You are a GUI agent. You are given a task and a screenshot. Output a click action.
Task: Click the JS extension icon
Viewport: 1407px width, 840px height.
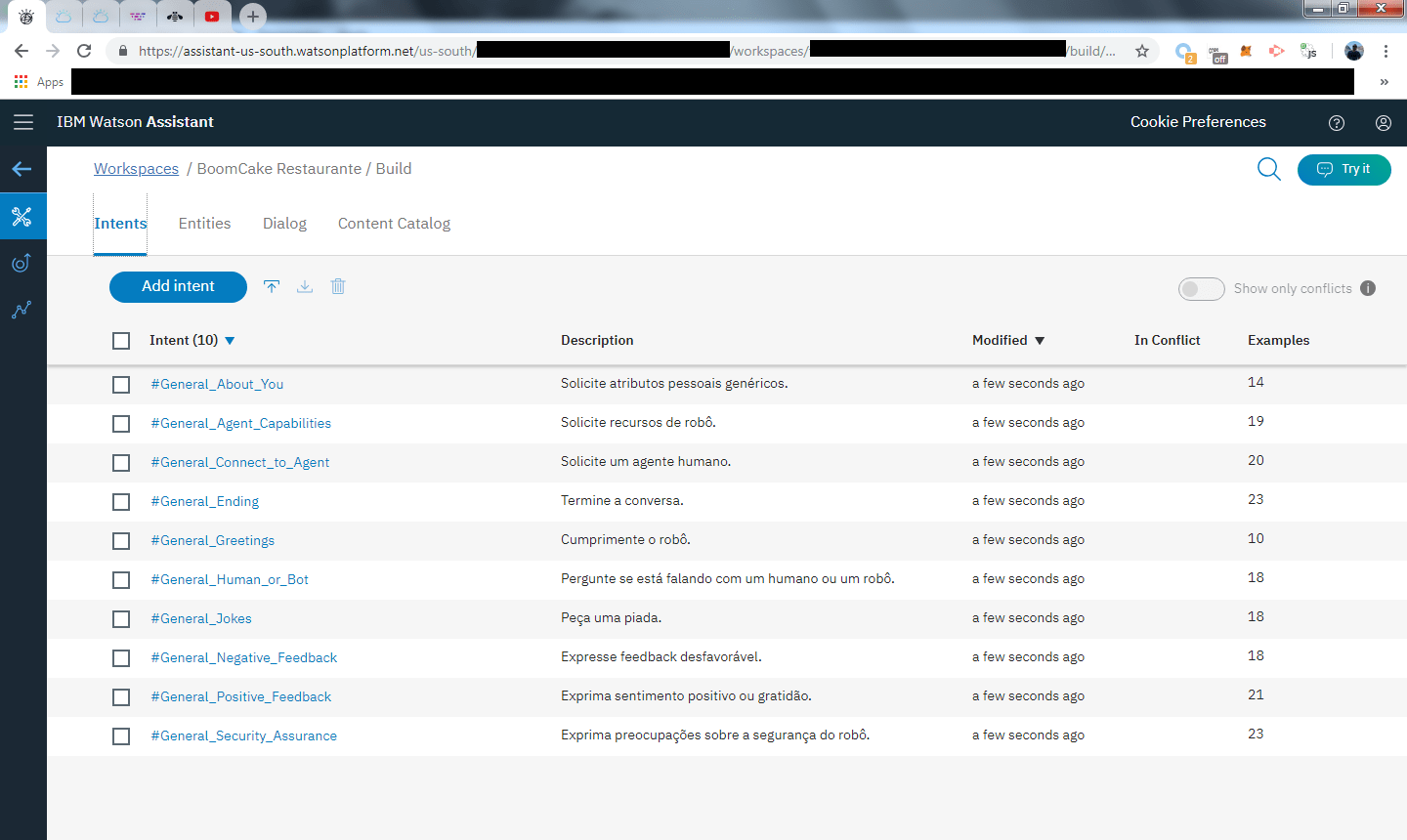[x=1308, y=51]
